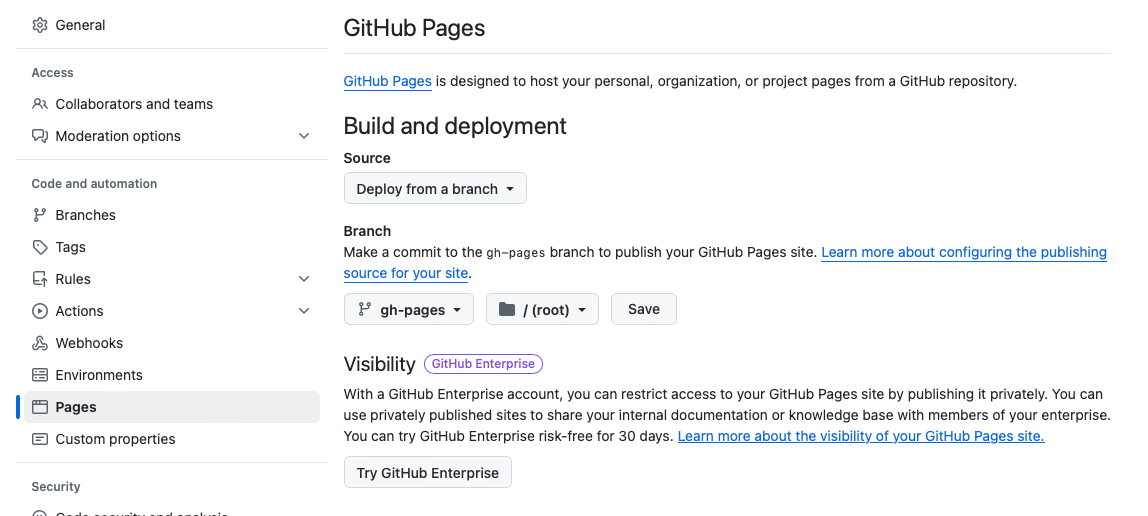This screenshot has height=516, width=1148.
Task: Click the Collaborators and teams people icon
Action: tap(40, 104)
